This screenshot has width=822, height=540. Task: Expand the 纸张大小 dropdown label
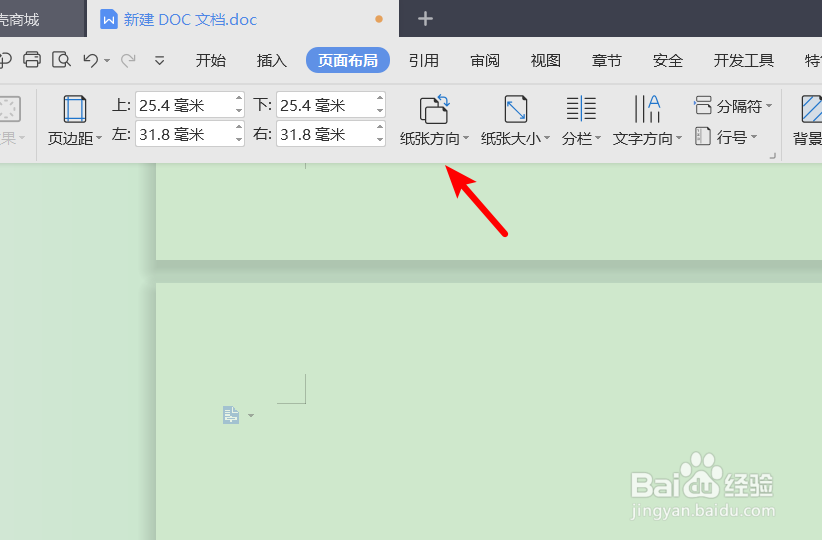point(515,138)
